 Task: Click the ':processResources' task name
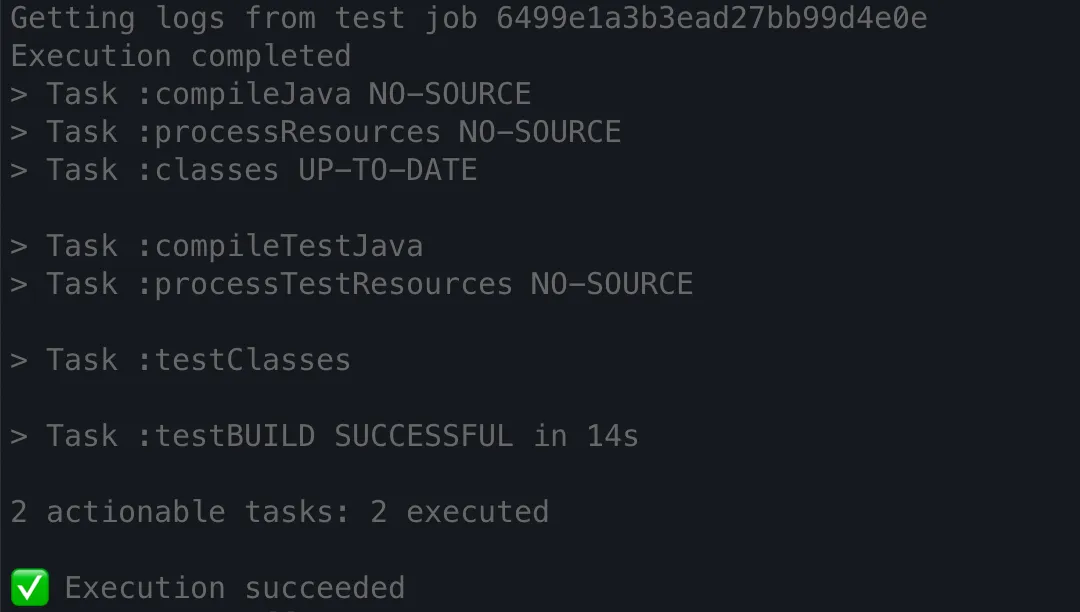pyautogui.click(x=289, y=132)
